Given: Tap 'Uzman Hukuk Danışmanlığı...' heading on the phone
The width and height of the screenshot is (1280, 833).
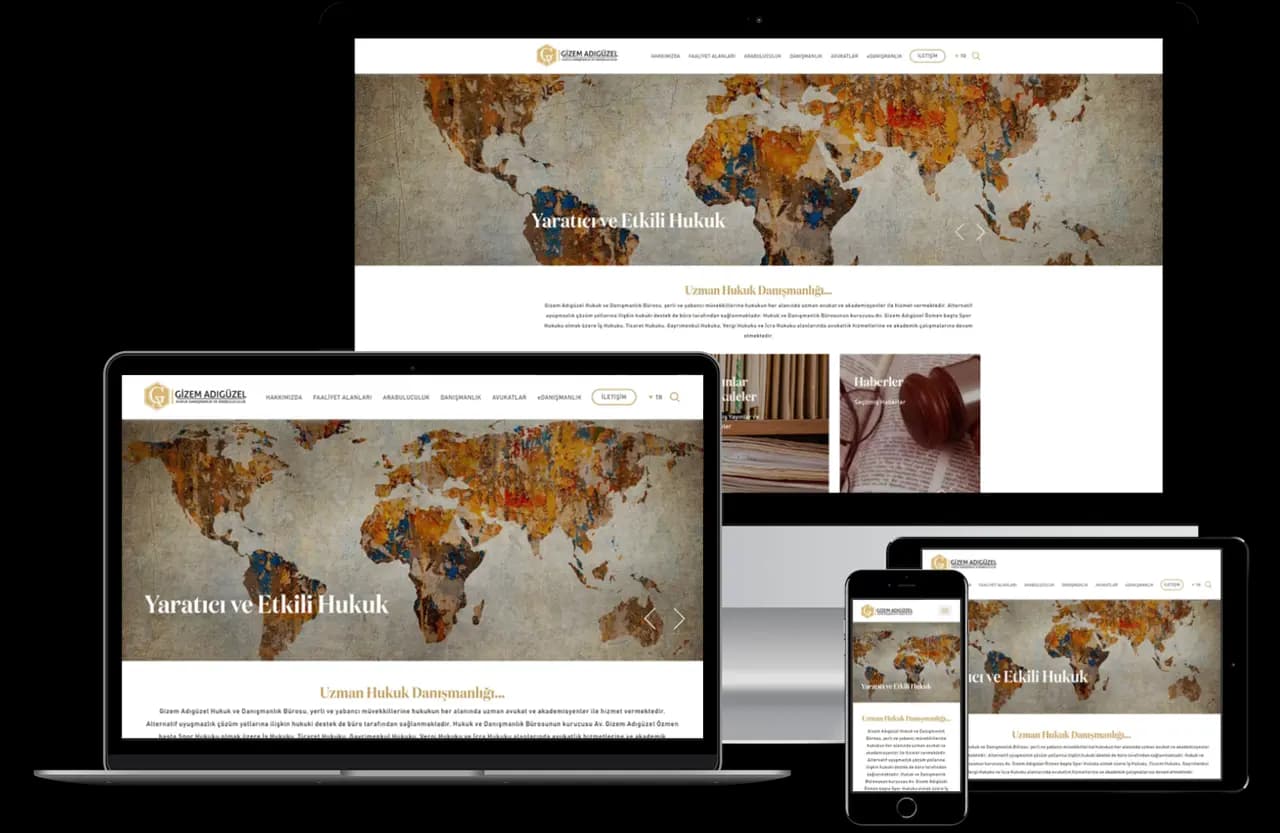Looking at the screenshot, I should click(906, 718).
